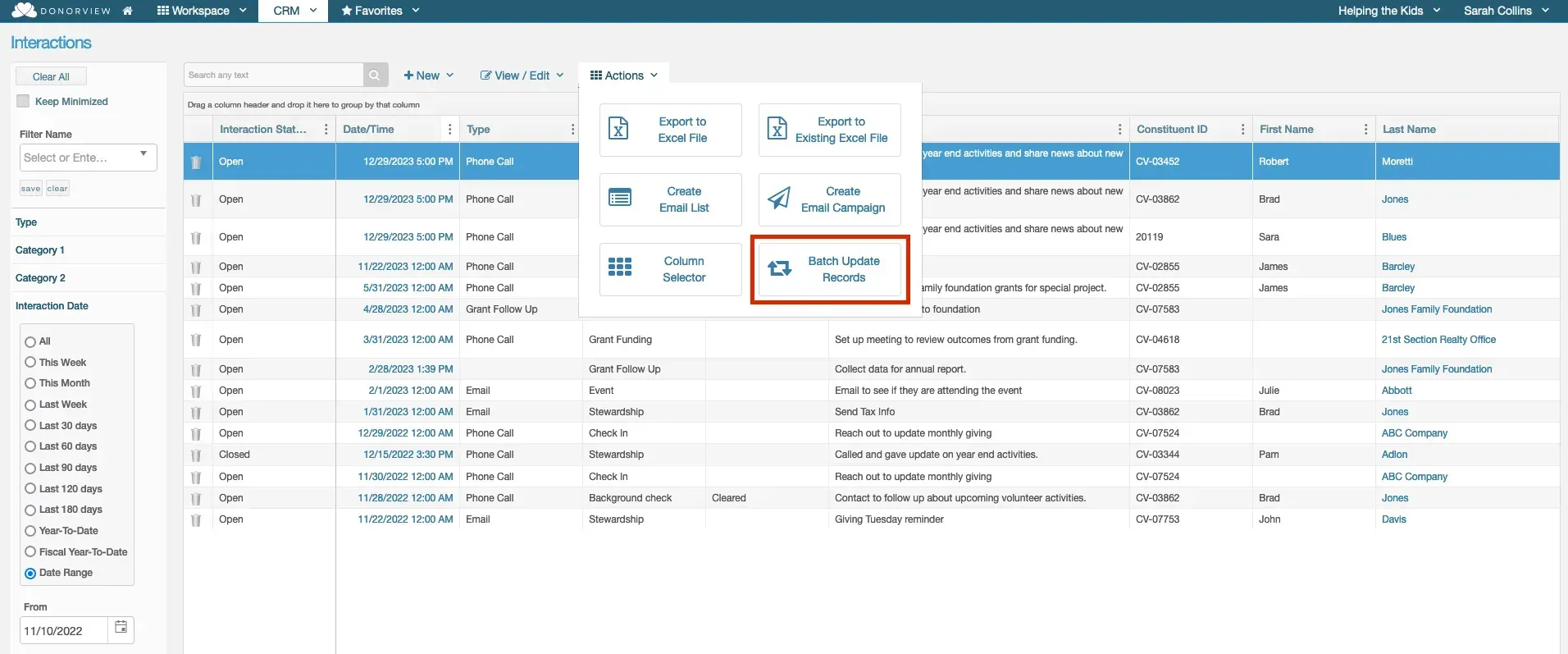1568x654 pixels.
Task: Select This Month radio button
Action: pos(30,383)
